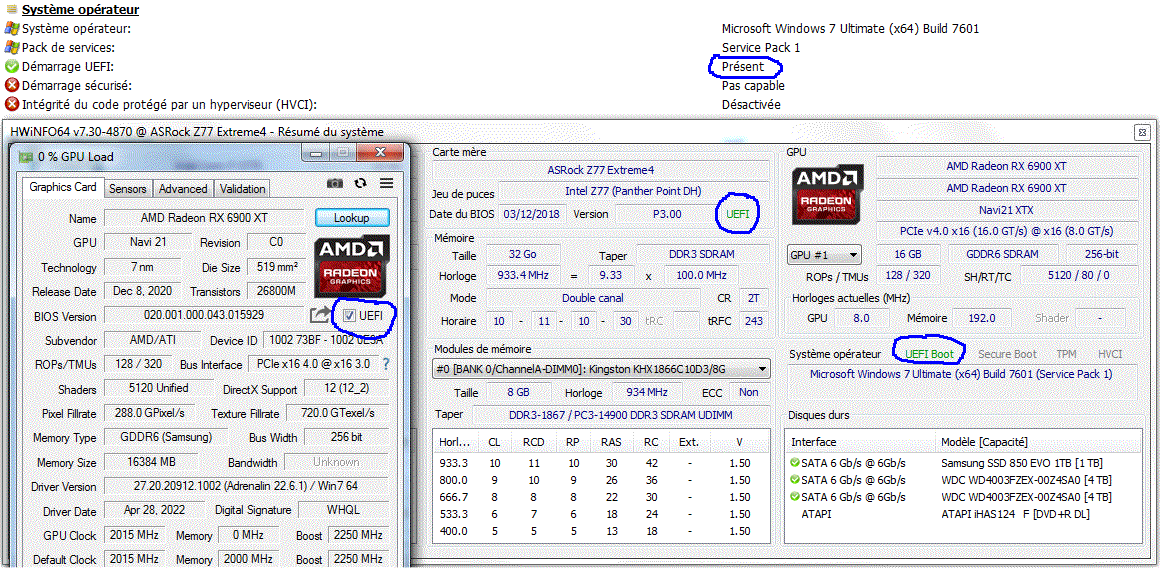Click the Intel Z77 (Panther Point DH) chipset field
Screen dimensions: 1160x568
633,191
